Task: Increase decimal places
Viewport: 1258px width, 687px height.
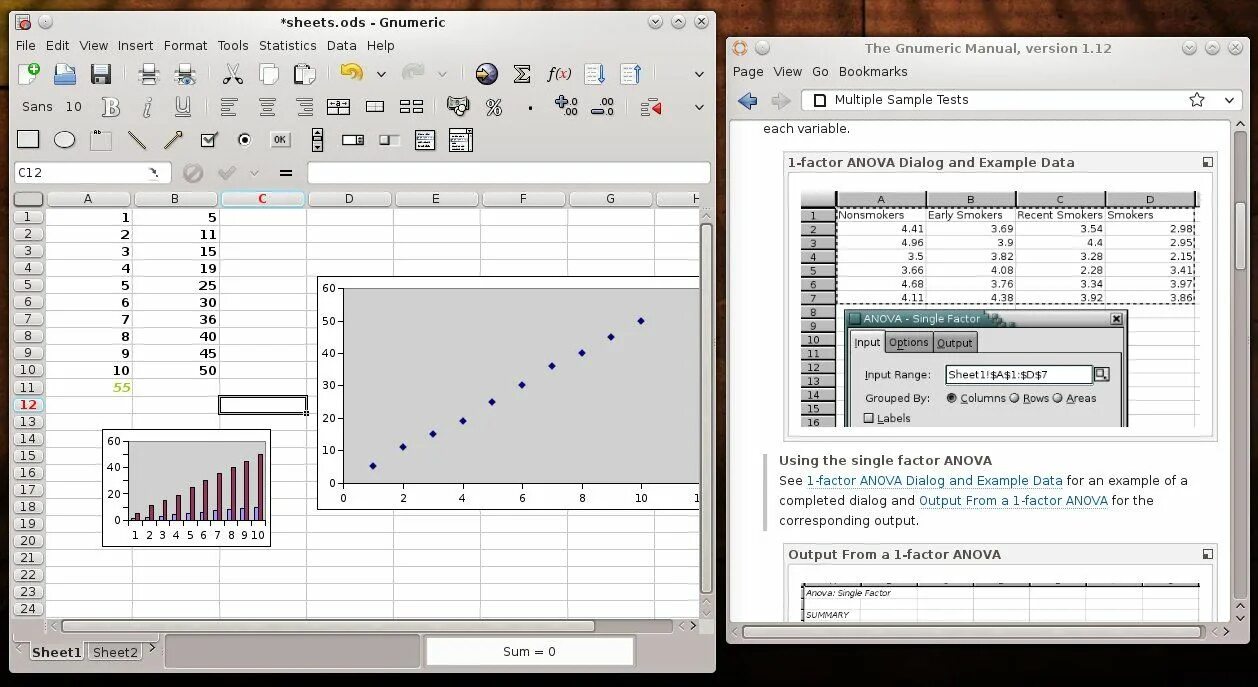Action: pos(566,107)
